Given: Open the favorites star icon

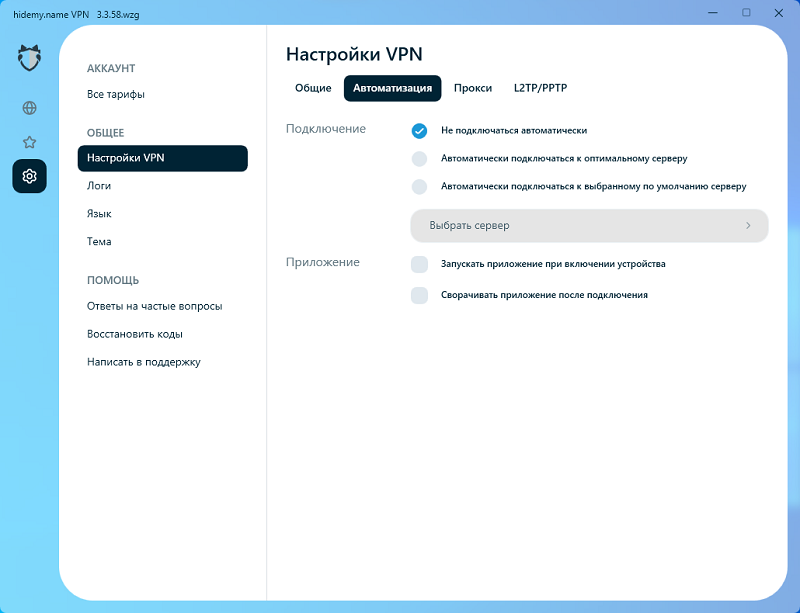Looking at the screenshot, I should 29,142.
